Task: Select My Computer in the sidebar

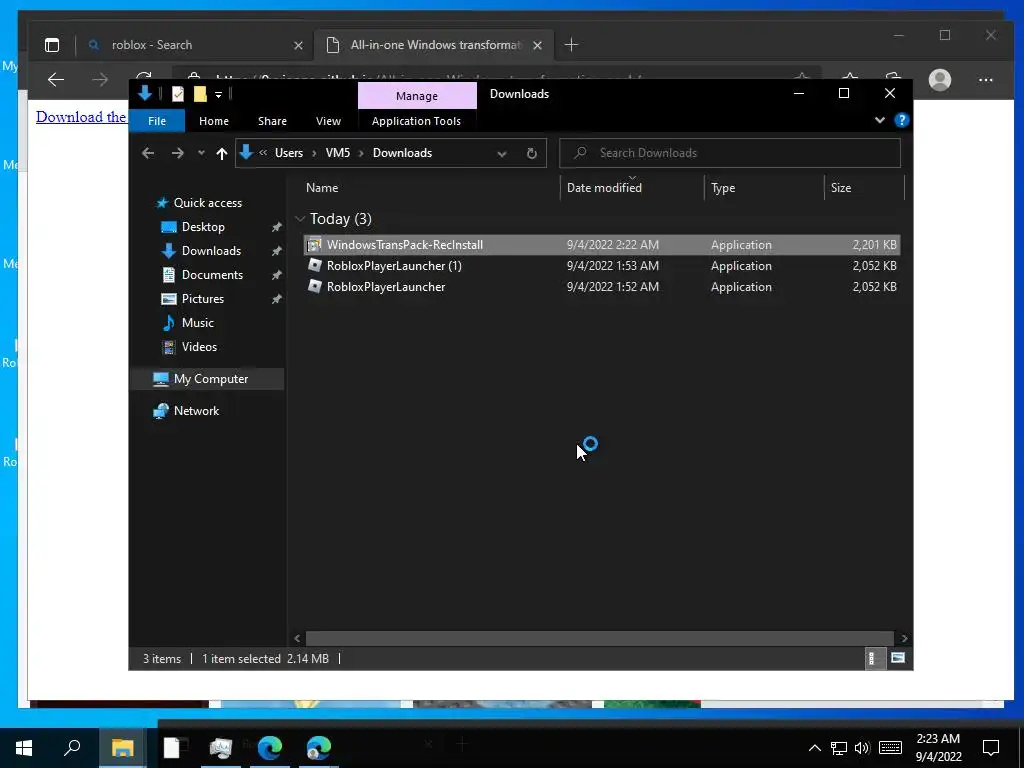Action: click(x=210, y=379)
